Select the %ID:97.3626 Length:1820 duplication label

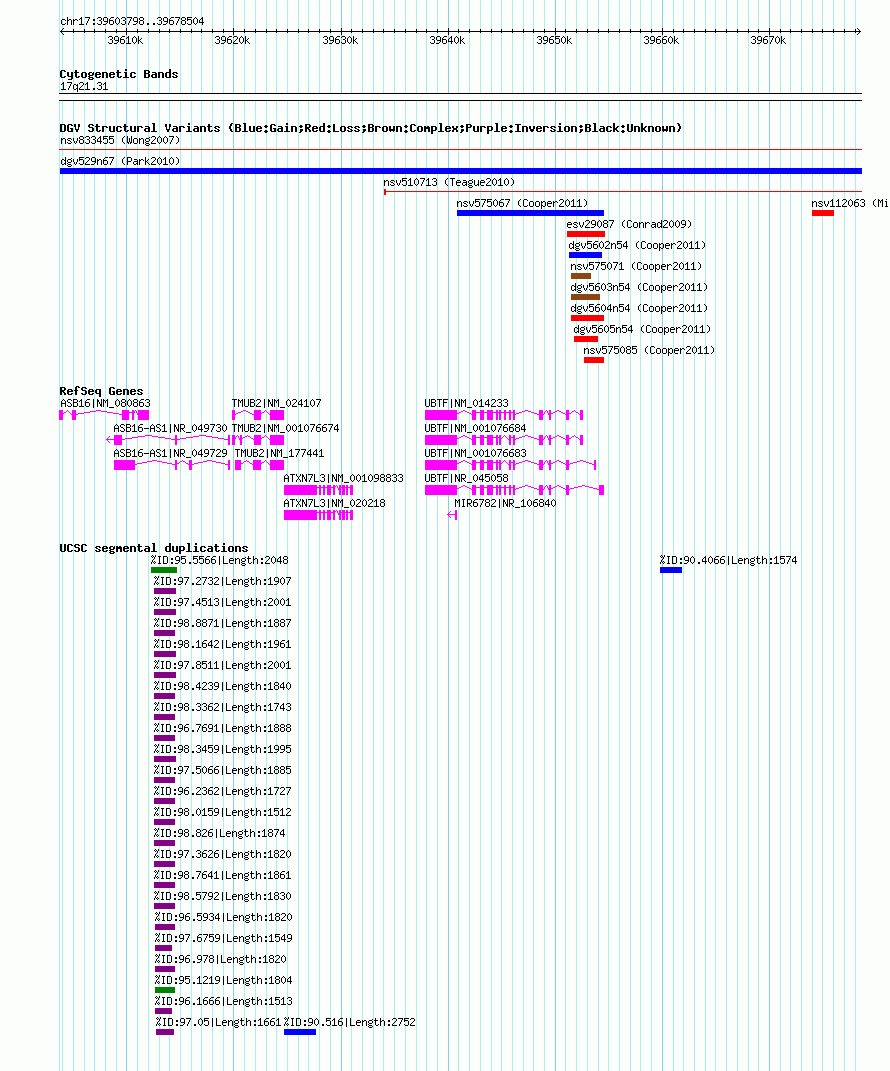tap(223, 854)
